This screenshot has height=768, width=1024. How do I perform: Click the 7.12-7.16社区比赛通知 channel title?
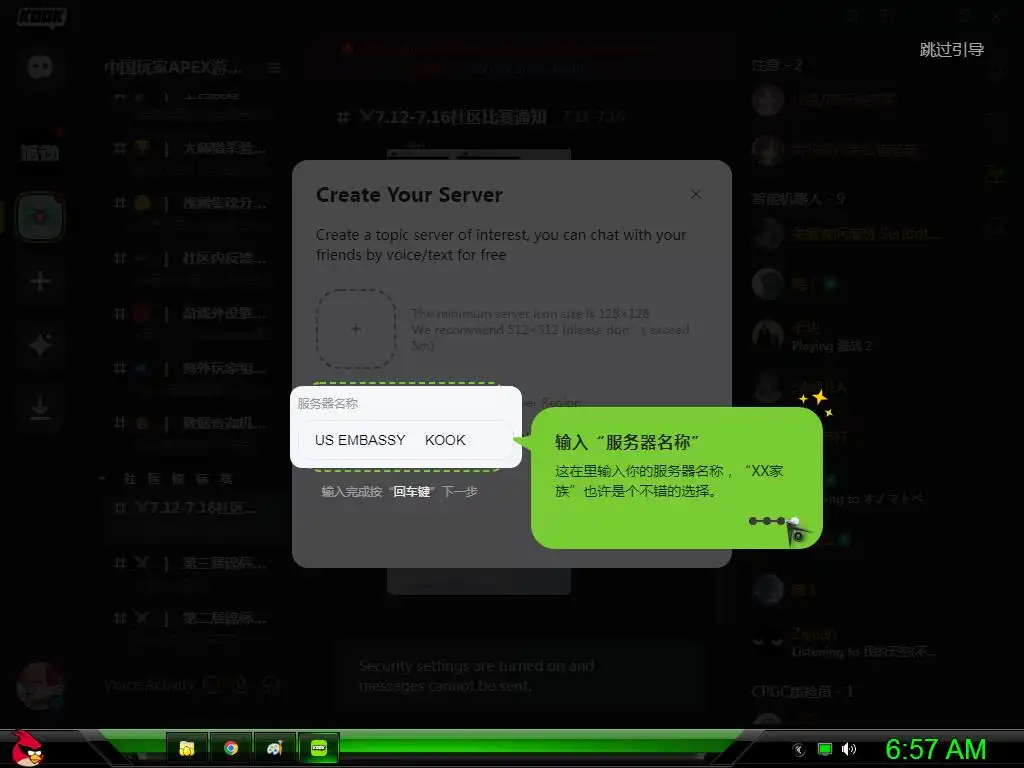452,117
